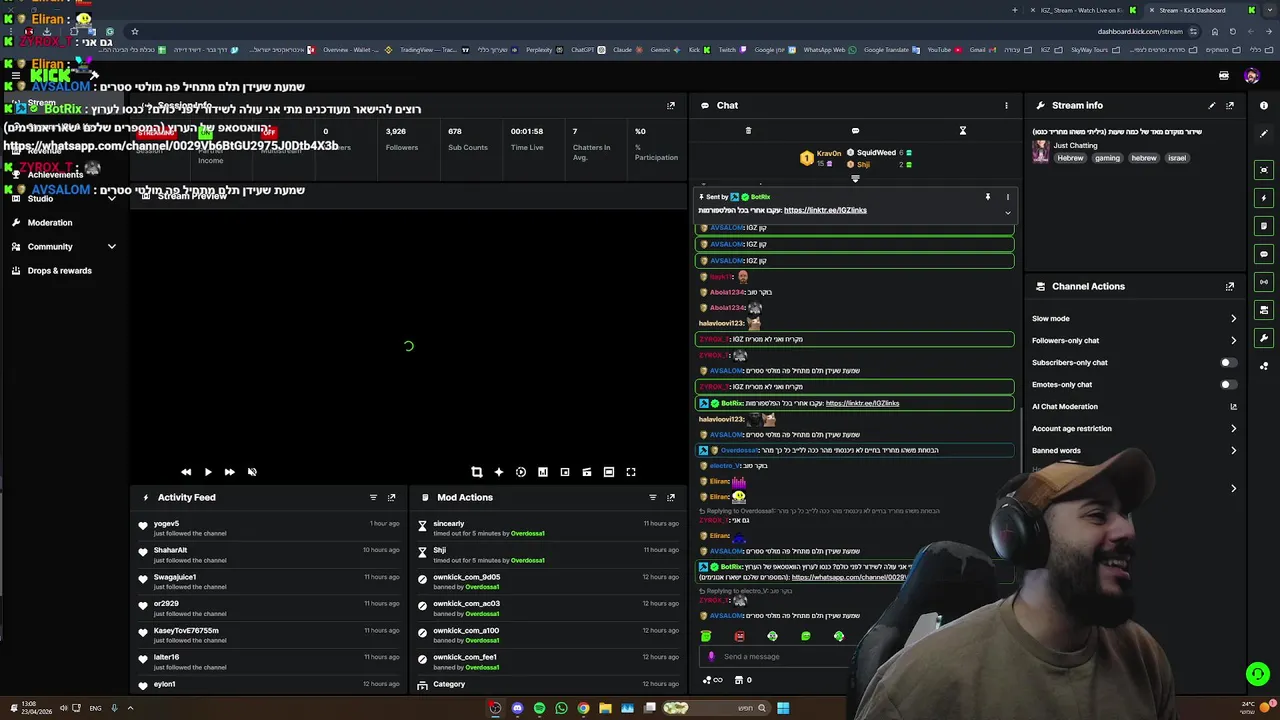The height and width of the screenshot is (720, 1280).
Task: Click the purple emote icon in message box
Action: tap(711, 656)
